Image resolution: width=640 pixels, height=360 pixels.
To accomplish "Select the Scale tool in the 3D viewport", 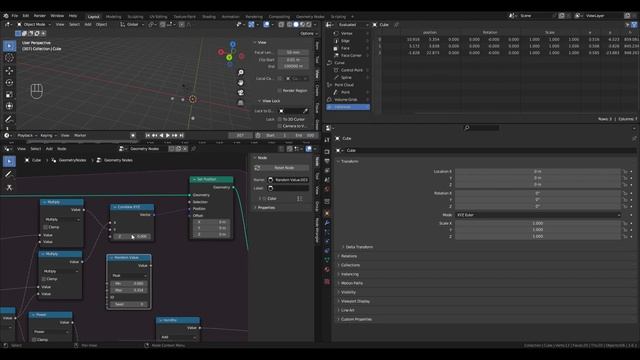I will click(9, 94).
